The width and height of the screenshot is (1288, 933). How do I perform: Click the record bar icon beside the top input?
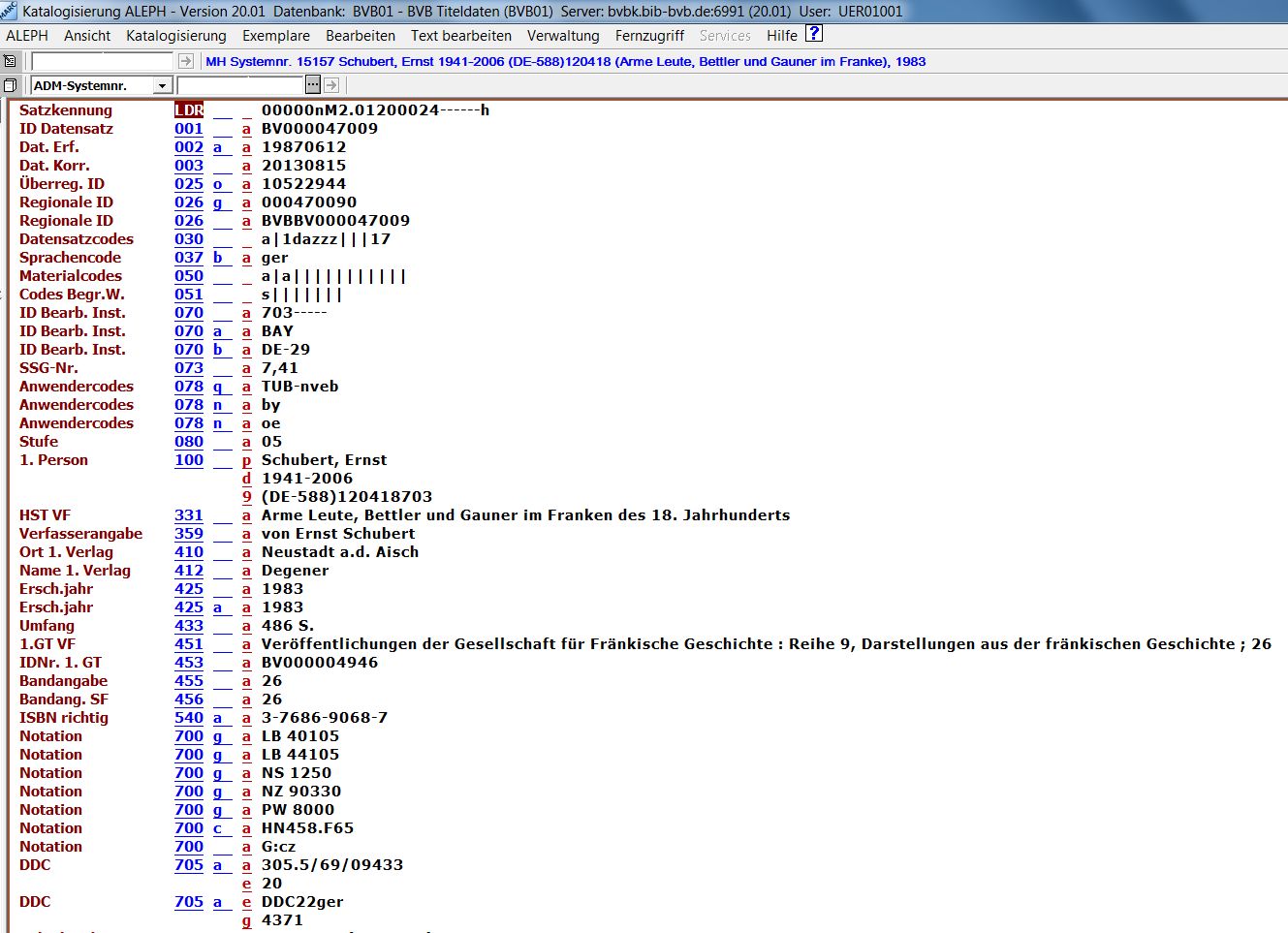11,61
